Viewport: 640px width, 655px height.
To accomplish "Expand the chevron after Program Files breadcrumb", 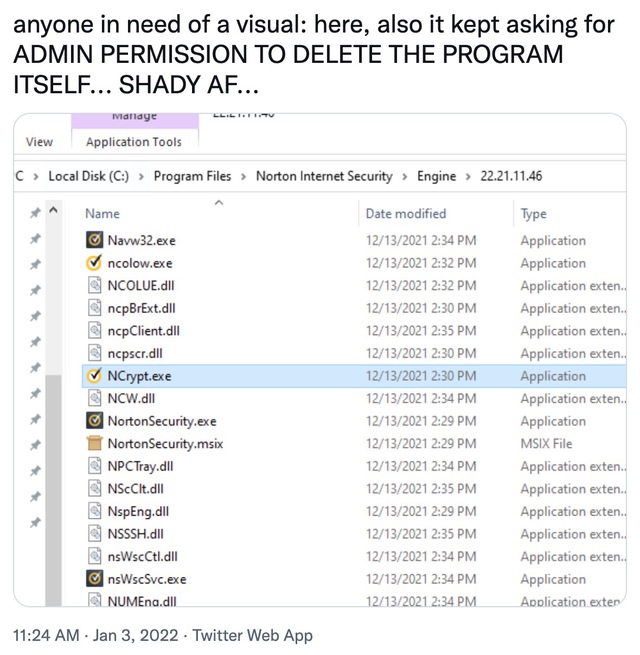I will [x=243, y=176].
